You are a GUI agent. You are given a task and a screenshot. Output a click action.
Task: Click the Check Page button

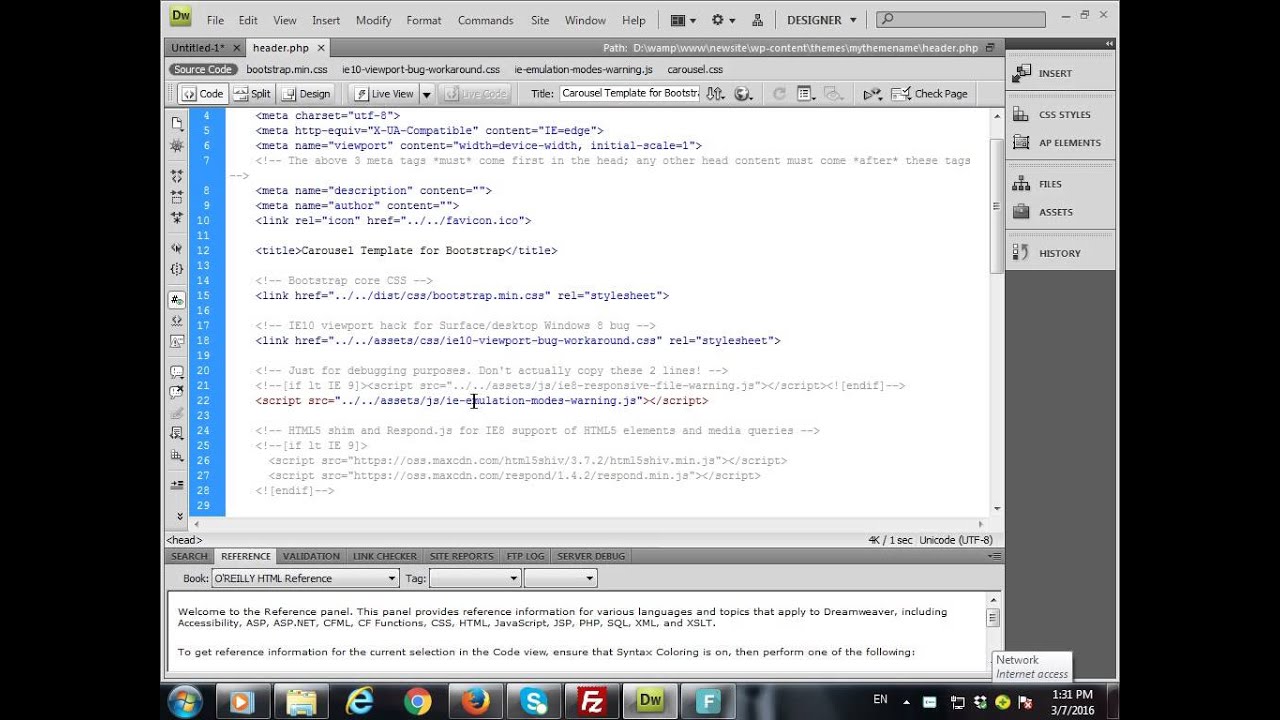click(x=930, y=93)
